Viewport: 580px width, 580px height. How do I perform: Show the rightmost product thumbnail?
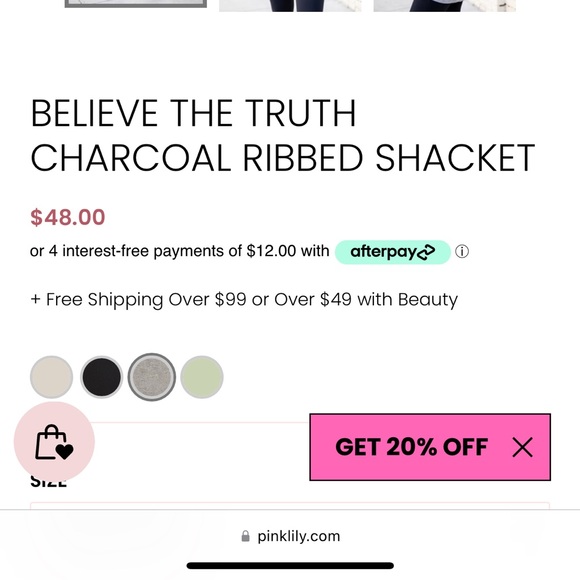click(x=445, y=6)
